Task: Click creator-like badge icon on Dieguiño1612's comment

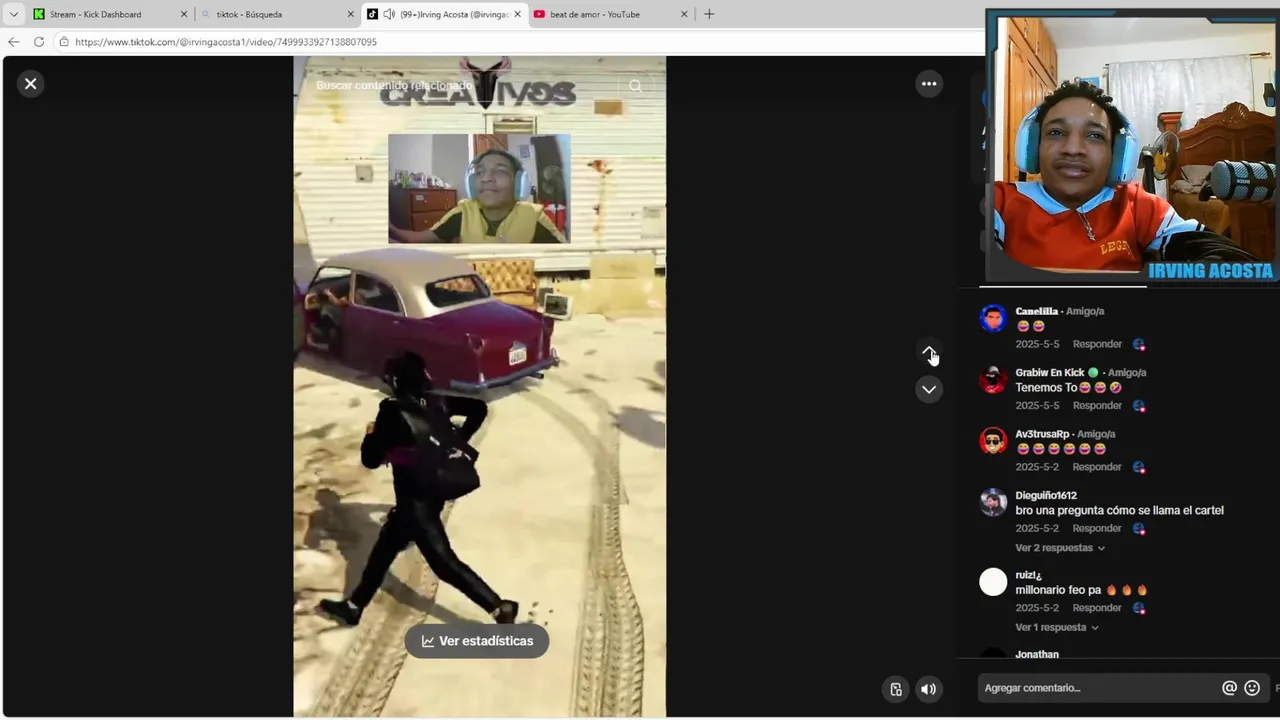Action: [x=1139, y=529]
